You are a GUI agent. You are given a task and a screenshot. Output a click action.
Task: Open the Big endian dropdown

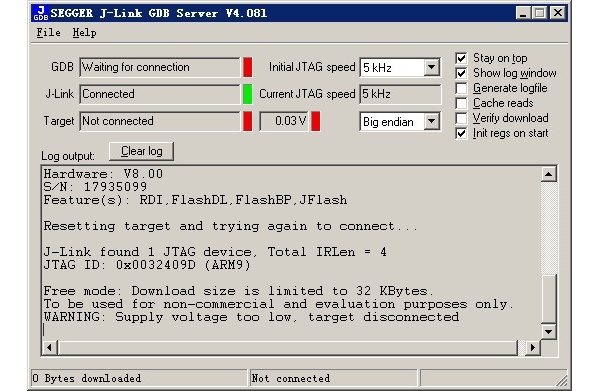pyautogui.click(x=431, y=121)
